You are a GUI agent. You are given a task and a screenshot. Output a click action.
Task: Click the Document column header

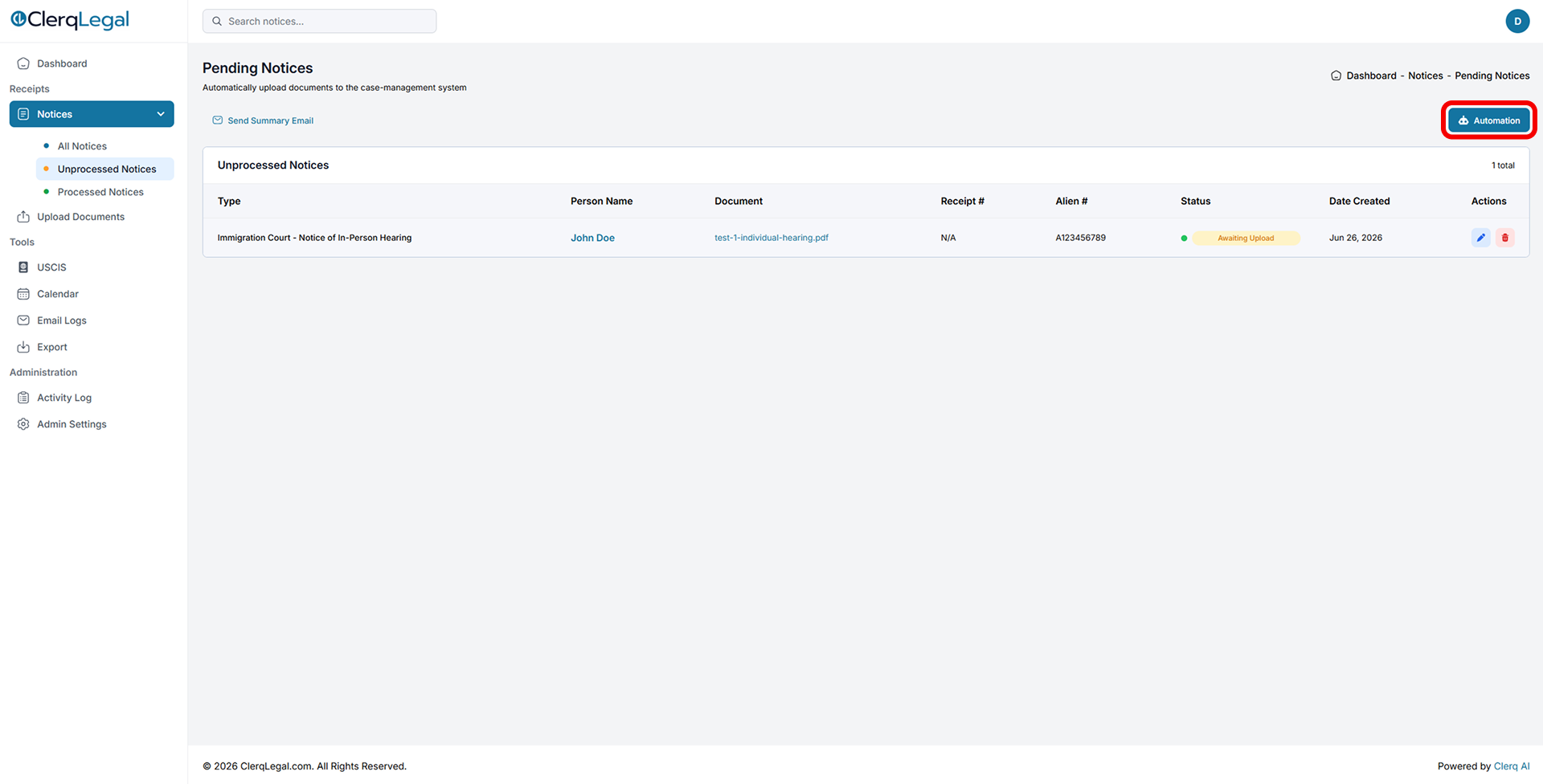739,202
